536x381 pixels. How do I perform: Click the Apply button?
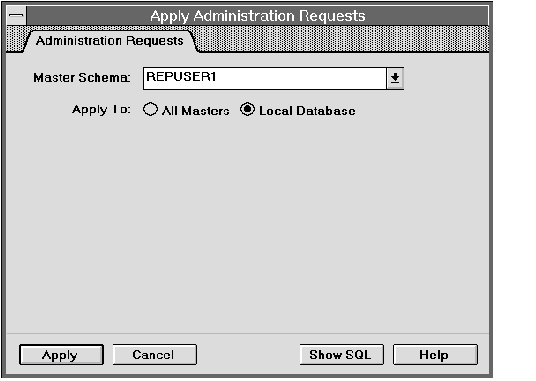[x=61, y=355]
